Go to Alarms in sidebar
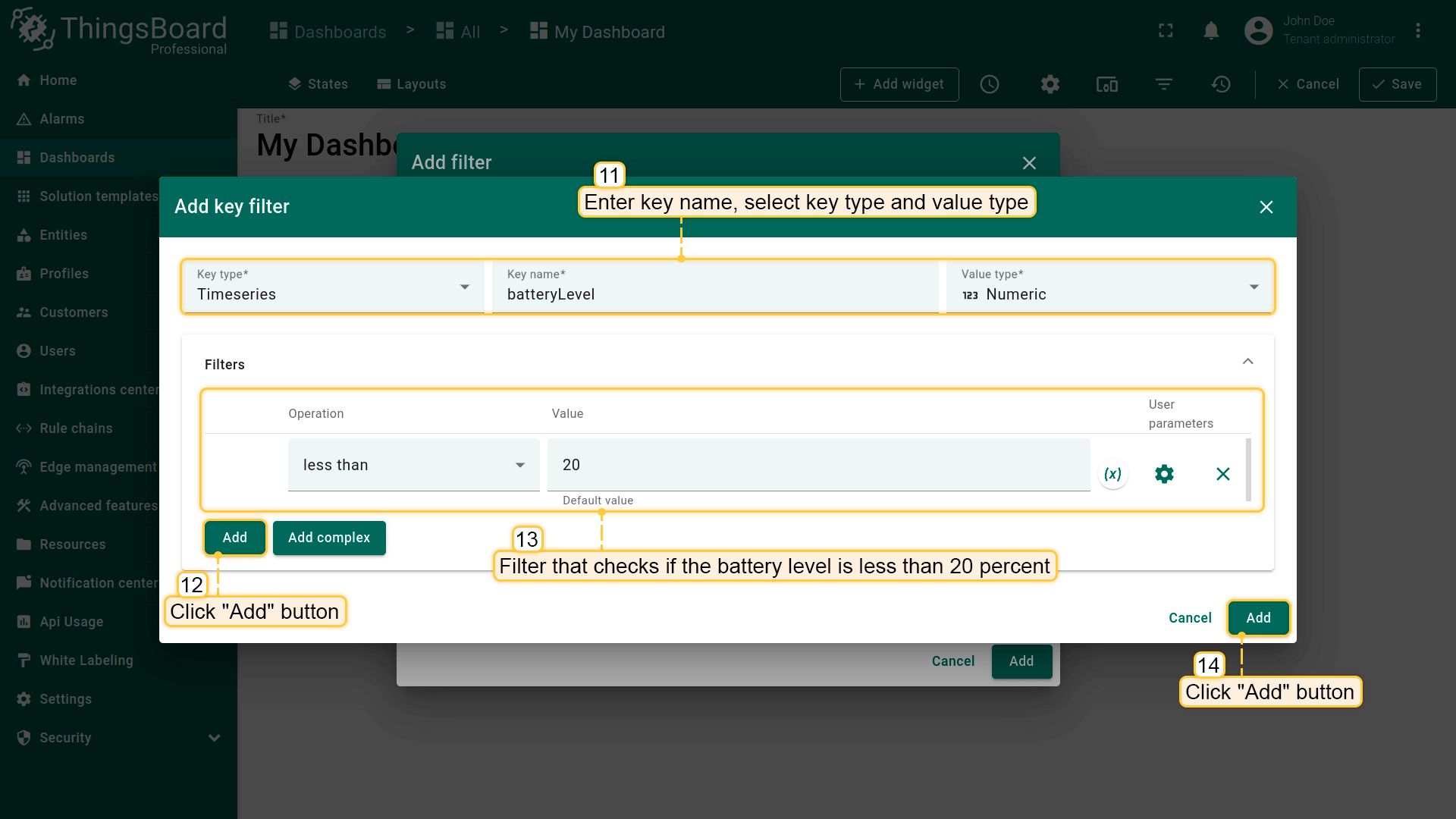1456x819 pixels. (x=62, y=119)
